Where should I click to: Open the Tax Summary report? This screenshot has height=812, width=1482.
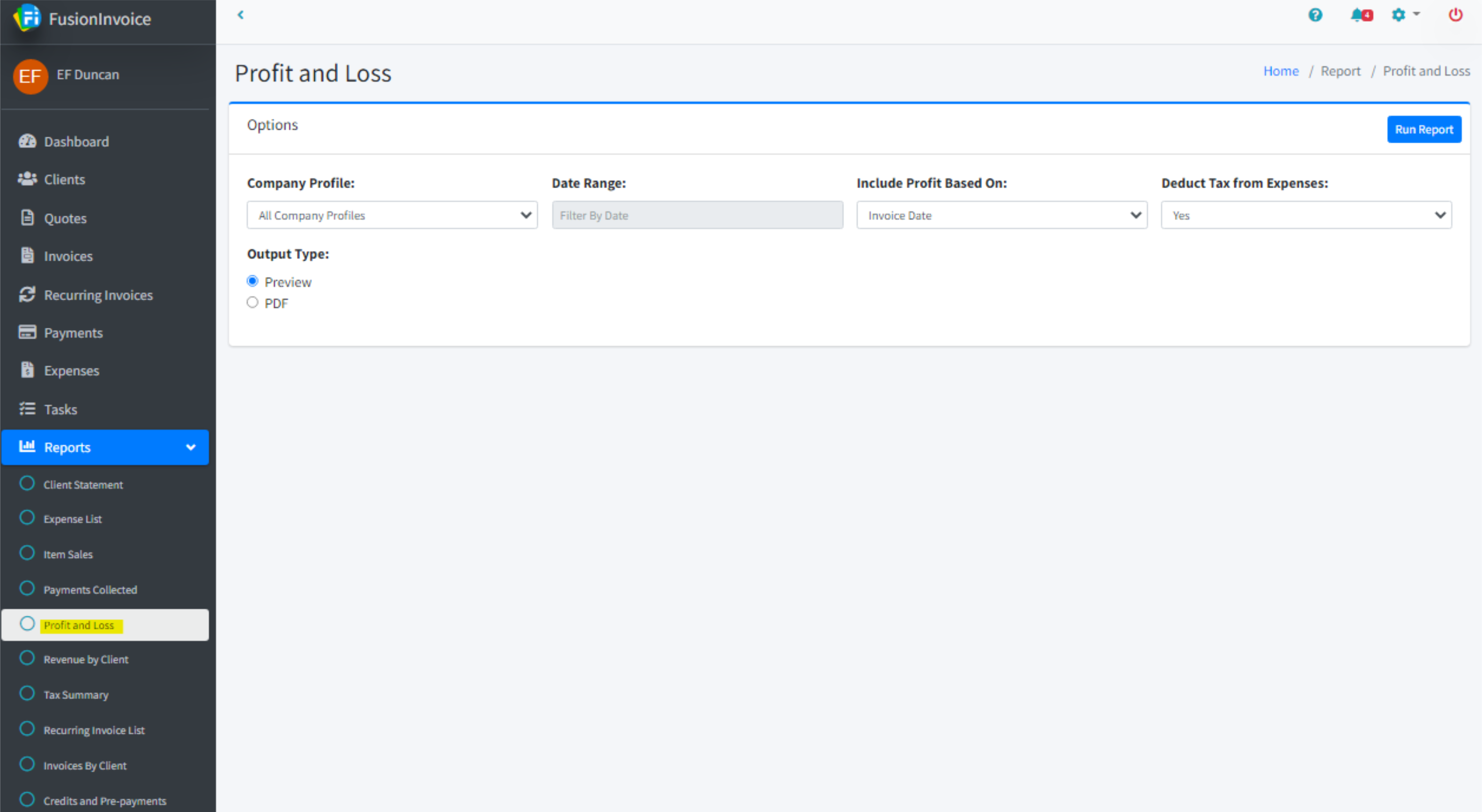(76, 694)
